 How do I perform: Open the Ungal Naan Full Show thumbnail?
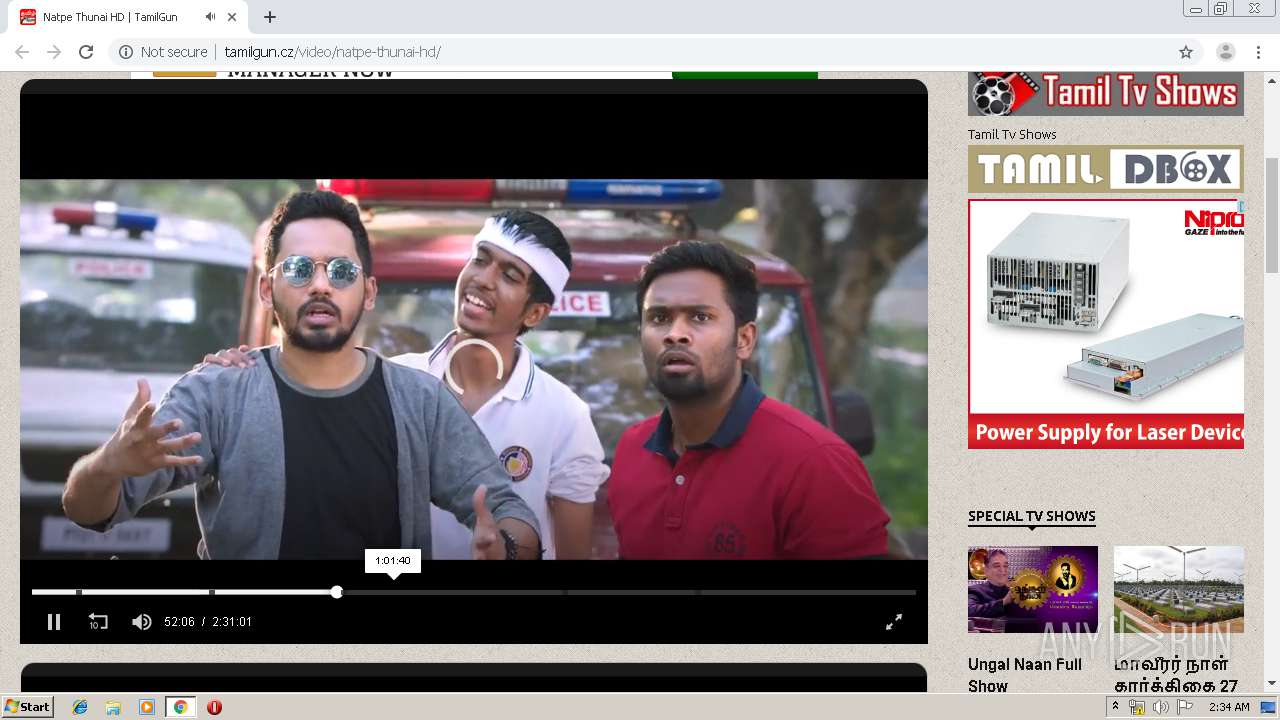click(x=1033, y=589)
